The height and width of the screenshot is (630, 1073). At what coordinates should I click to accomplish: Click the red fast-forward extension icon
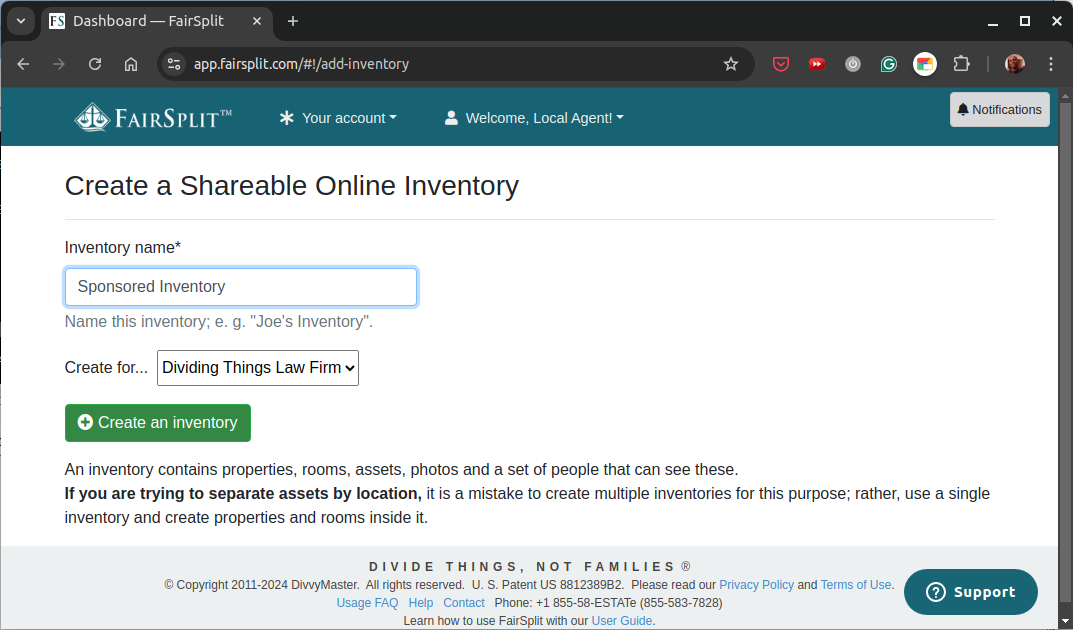pos(816,64)
